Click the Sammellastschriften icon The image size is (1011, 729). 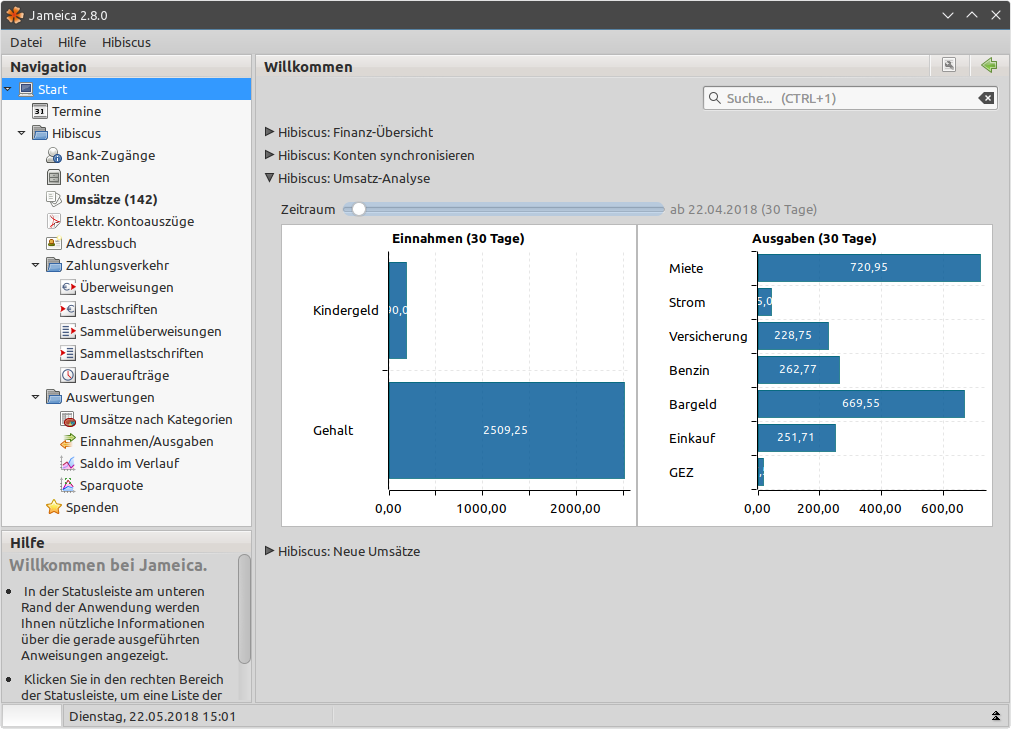[x=68, y=353]
